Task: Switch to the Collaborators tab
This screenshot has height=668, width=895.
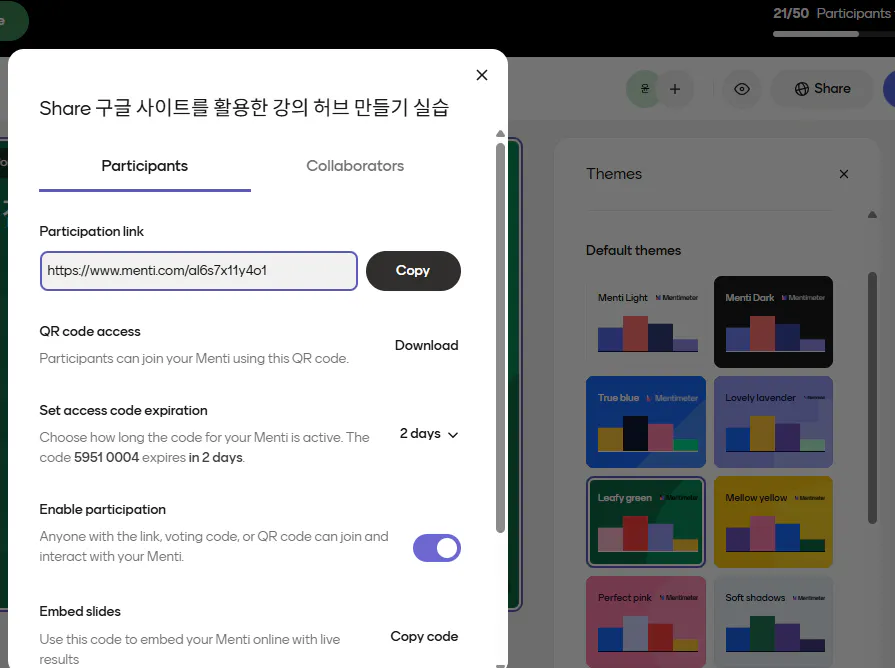Action: pos(355,166)
